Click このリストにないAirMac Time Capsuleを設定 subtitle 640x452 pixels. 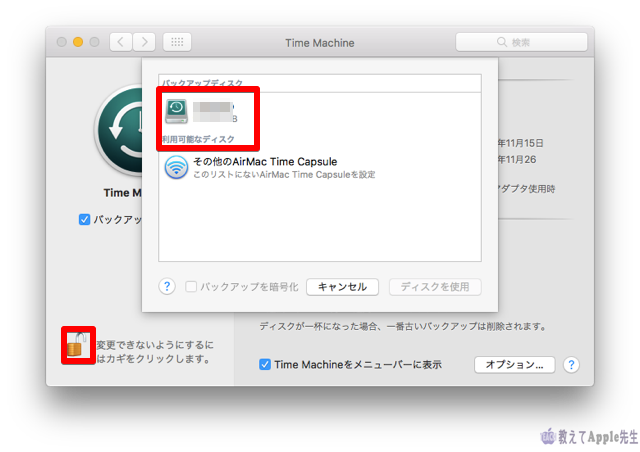click(x=284, y=175)
